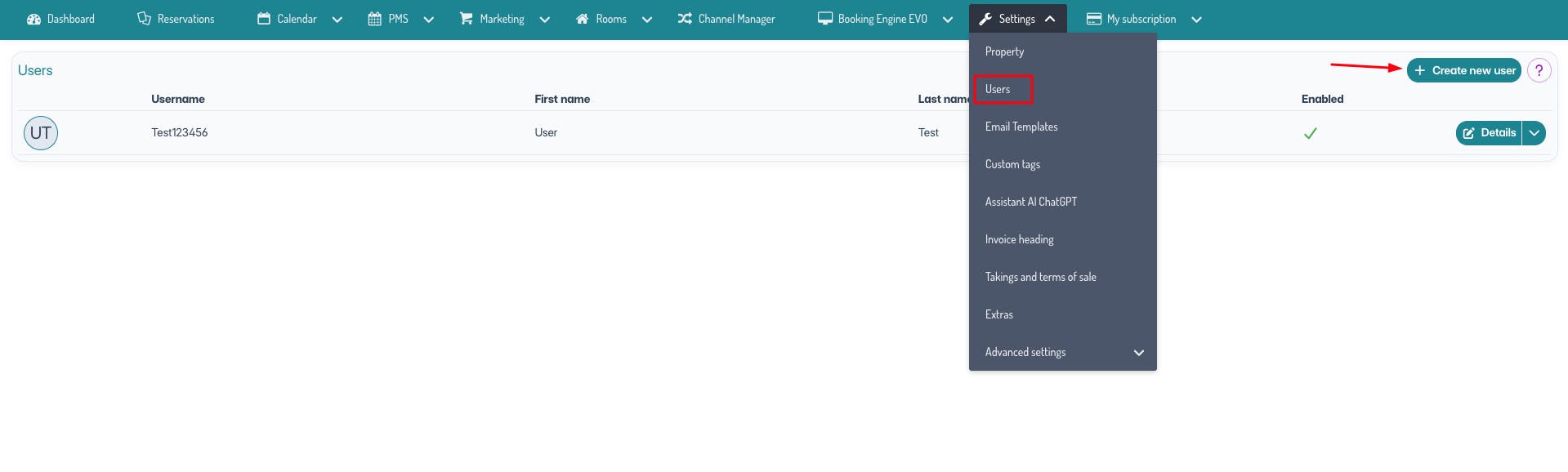Click Create new user button label

(x=1473, y=70)
